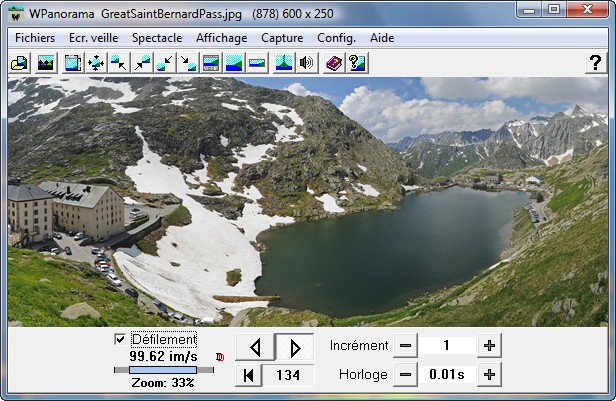616x401 pixels.
Task: Close the WPanorama window
Action: point(587,9)
